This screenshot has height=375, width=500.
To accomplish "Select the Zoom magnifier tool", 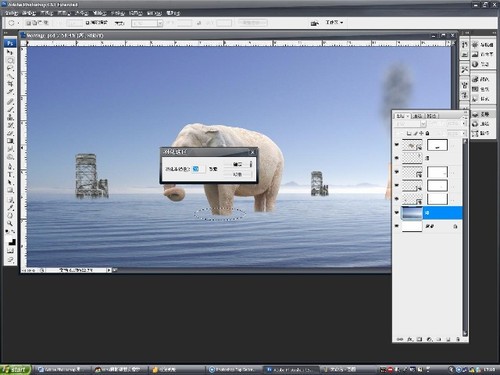I will tap(10, 223).
